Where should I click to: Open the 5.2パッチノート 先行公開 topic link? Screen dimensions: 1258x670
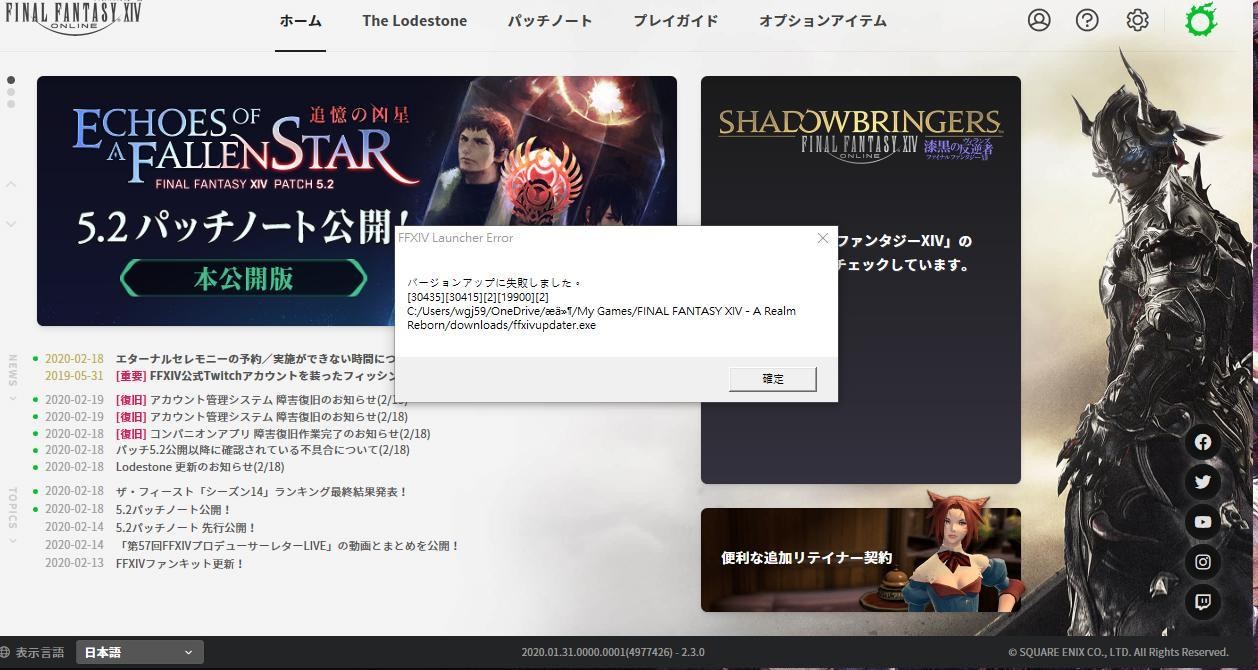(186, 527)
